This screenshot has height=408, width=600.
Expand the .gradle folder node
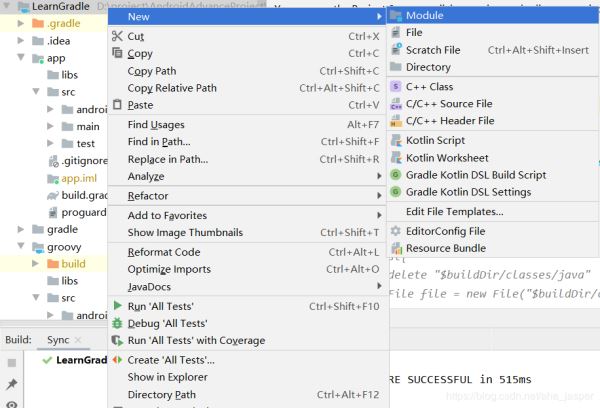pyautogui.click(x=22, y=23)
